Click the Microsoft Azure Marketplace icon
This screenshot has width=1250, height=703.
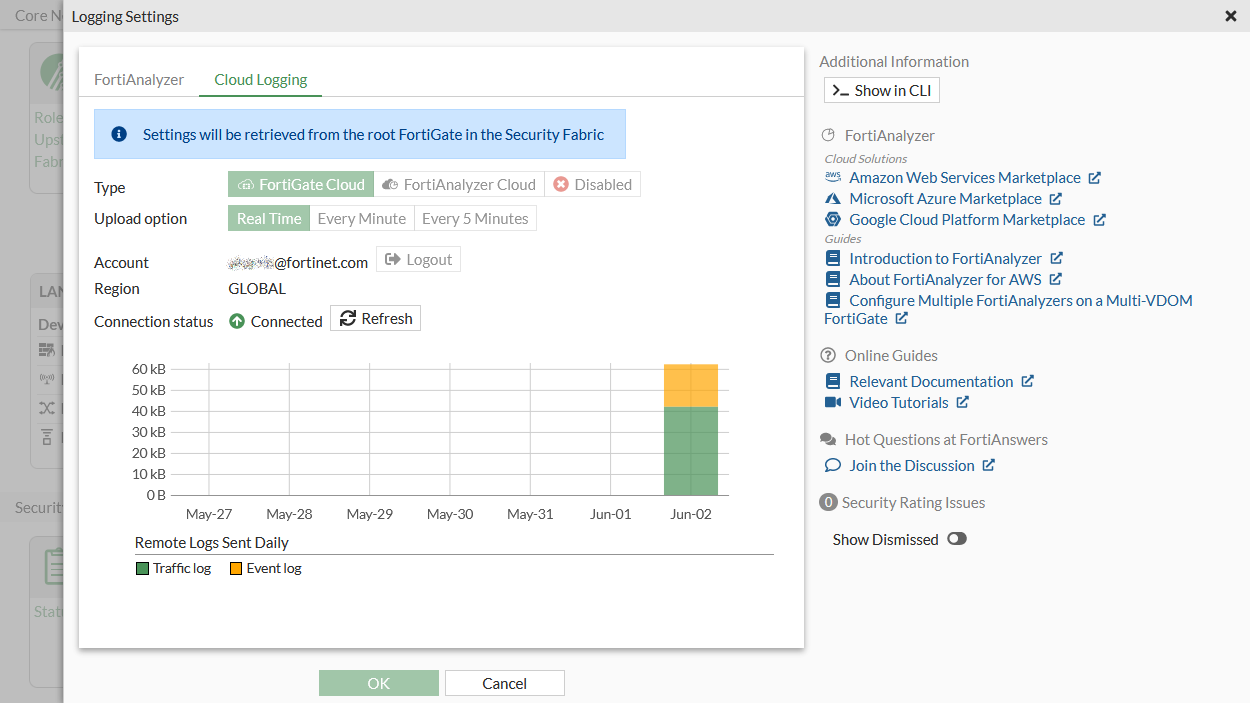point(833,199)
